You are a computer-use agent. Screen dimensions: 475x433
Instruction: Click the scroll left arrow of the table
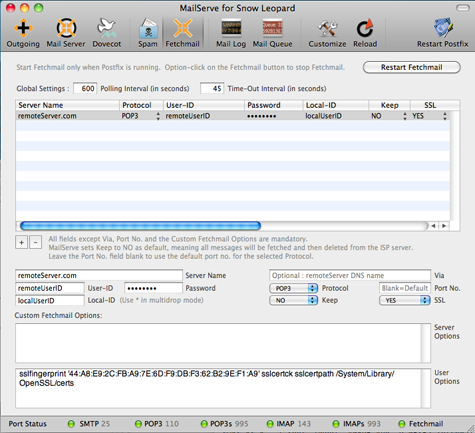[x=433, y=226]
